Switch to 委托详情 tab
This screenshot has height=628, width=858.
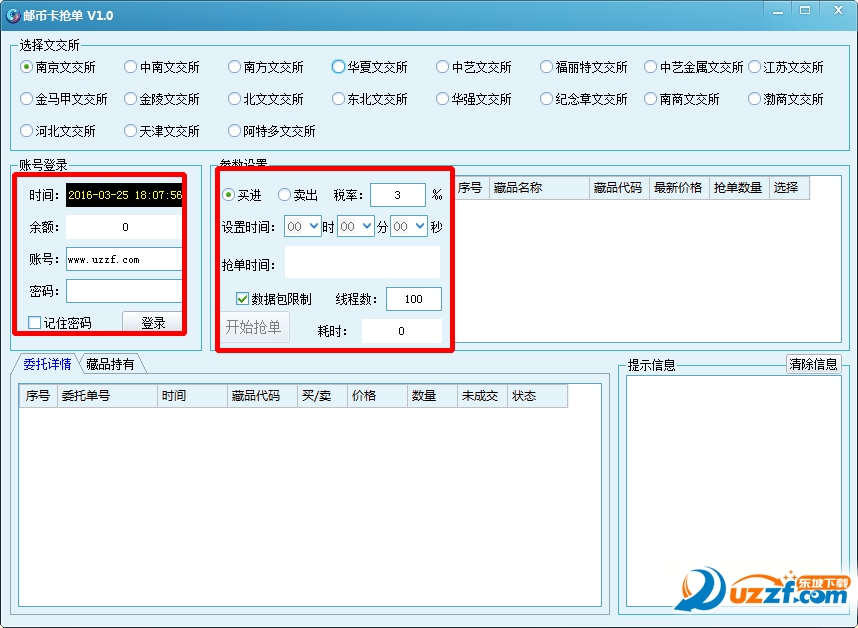point(47,364)
